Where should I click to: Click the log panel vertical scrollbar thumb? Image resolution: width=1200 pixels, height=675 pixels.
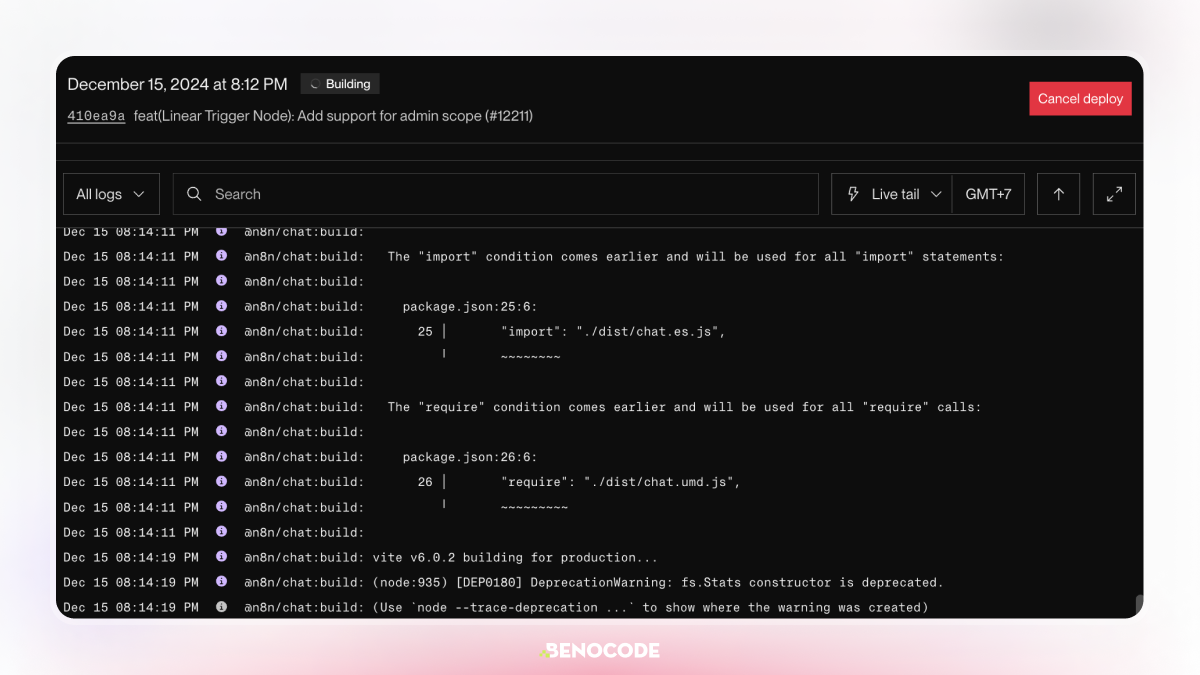(1138, 604)
